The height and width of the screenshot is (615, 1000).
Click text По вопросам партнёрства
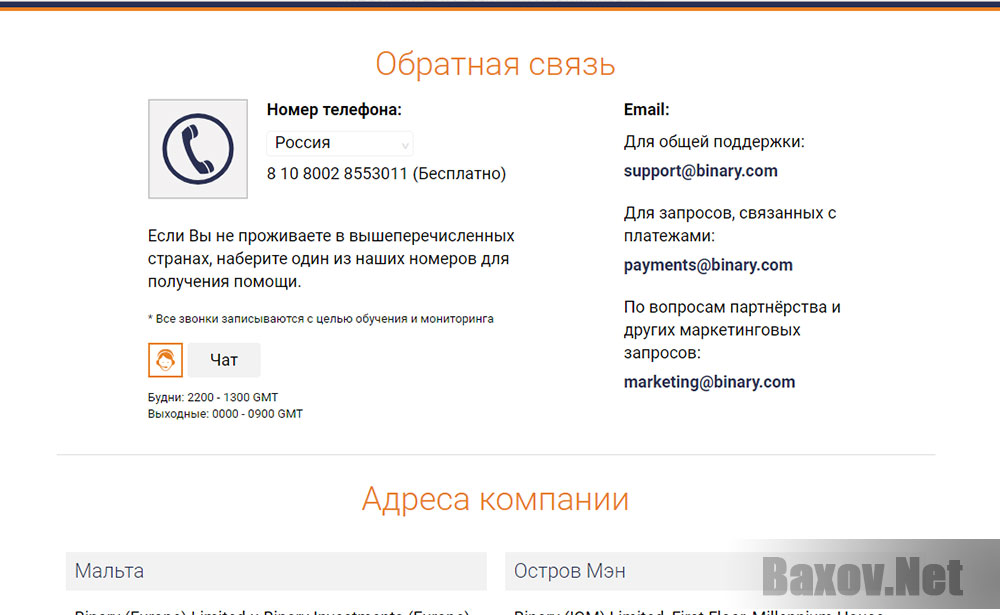pyautogui.click(x=732, y=330)
